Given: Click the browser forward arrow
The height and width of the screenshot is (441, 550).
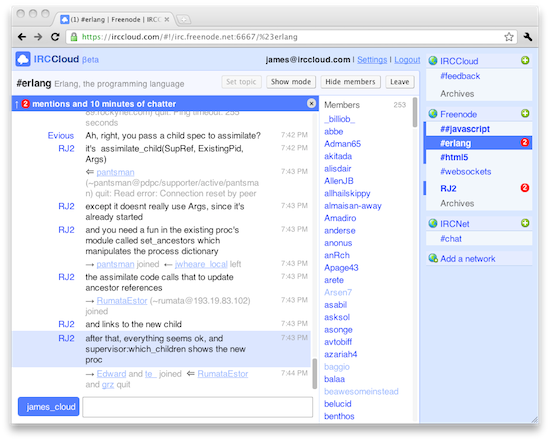Looking at the screenshot, I should pos(38,36).
